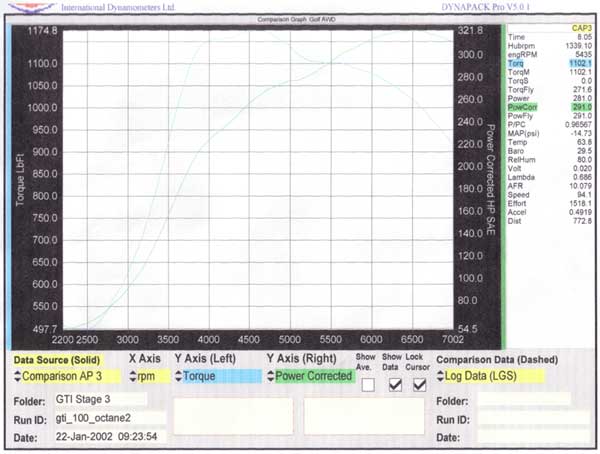Toggle the Show Data checkbox
This screenshot has width=600, height=454.
point(395,385)
